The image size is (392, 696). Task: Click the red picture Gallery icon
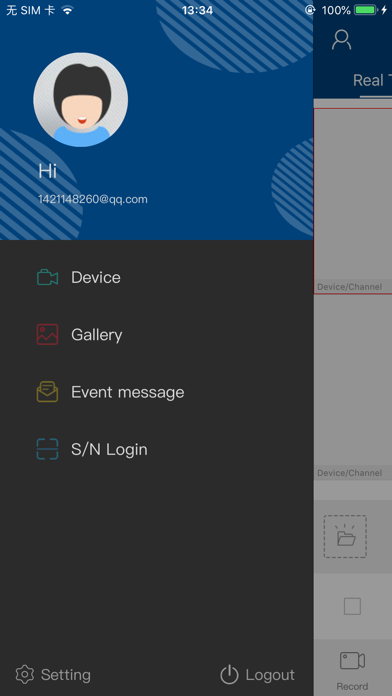point(47,334)
